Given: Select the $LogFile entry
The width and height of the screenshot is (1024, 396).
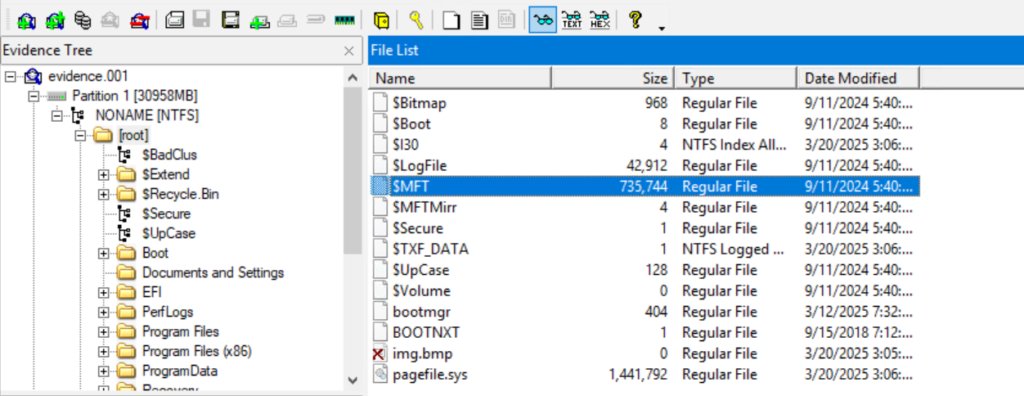Looking at the screenshot, I should pyautogui.click(x=645, y=166).
